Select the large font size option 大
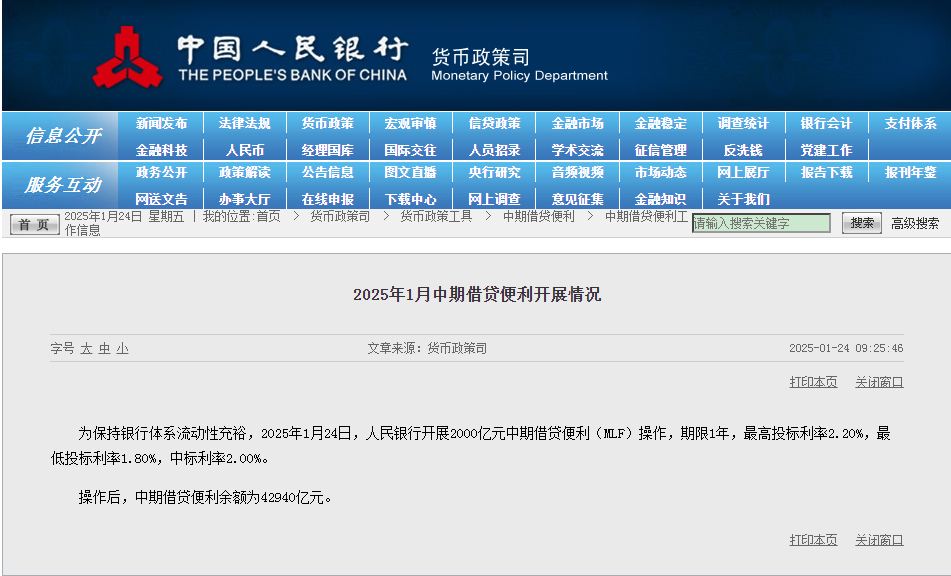The width and height of the screenshot is (951, 576). pos(86,349)
